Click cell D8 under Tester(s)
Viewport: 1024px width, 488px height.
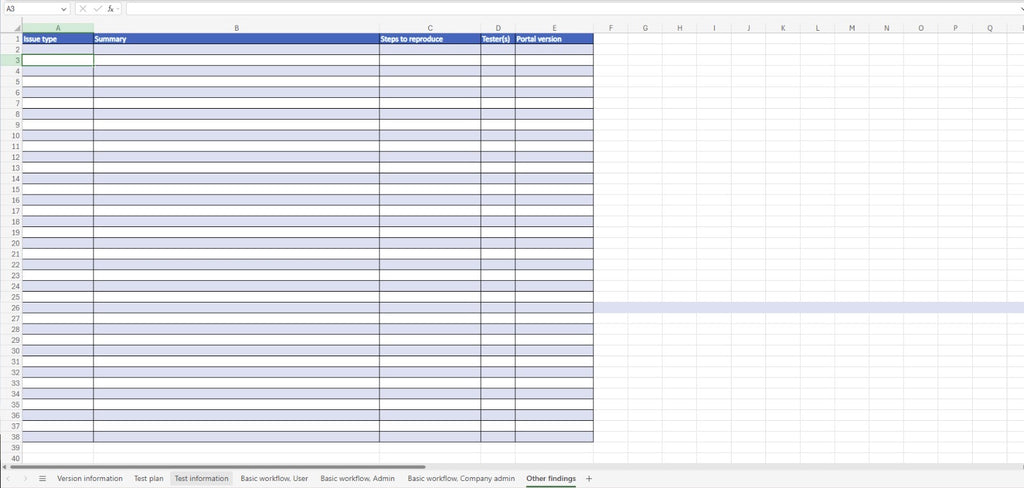pyautogui.click(x=498, y=114)
